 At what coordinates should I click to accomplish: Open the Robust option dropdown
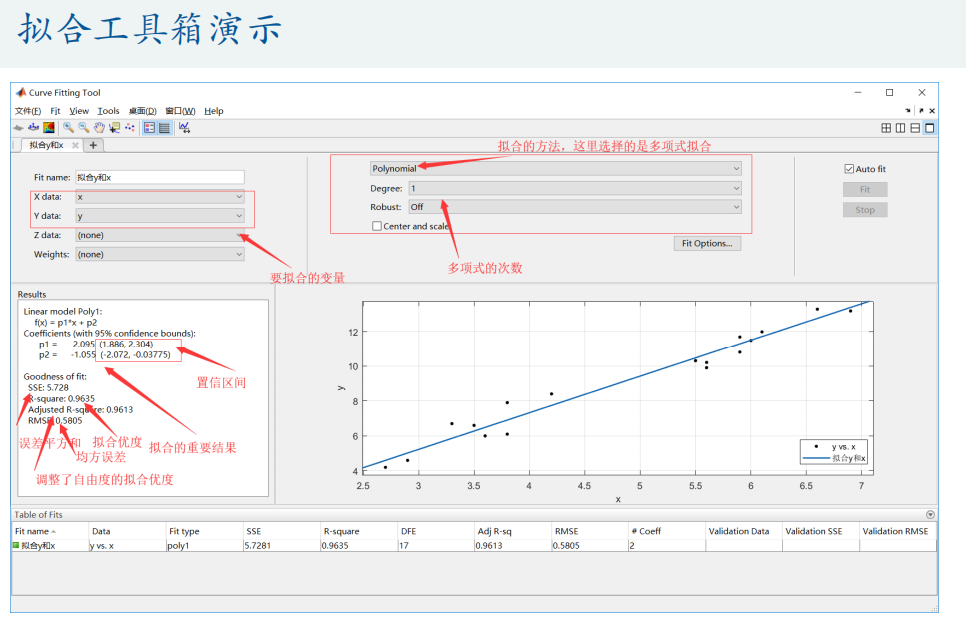tap(574, 207)
